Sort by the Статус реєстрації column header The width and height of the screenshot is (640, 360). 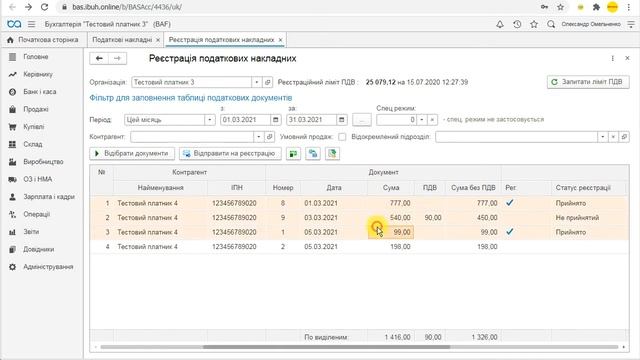pos(583,188)
